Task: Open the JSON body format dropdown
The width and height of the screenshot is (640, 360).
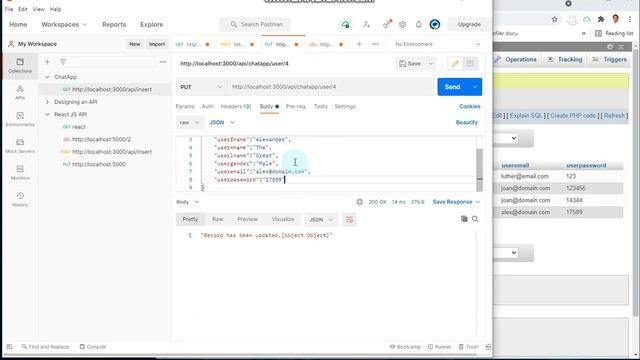Action: pyautogui.click(x=222, y=122)
